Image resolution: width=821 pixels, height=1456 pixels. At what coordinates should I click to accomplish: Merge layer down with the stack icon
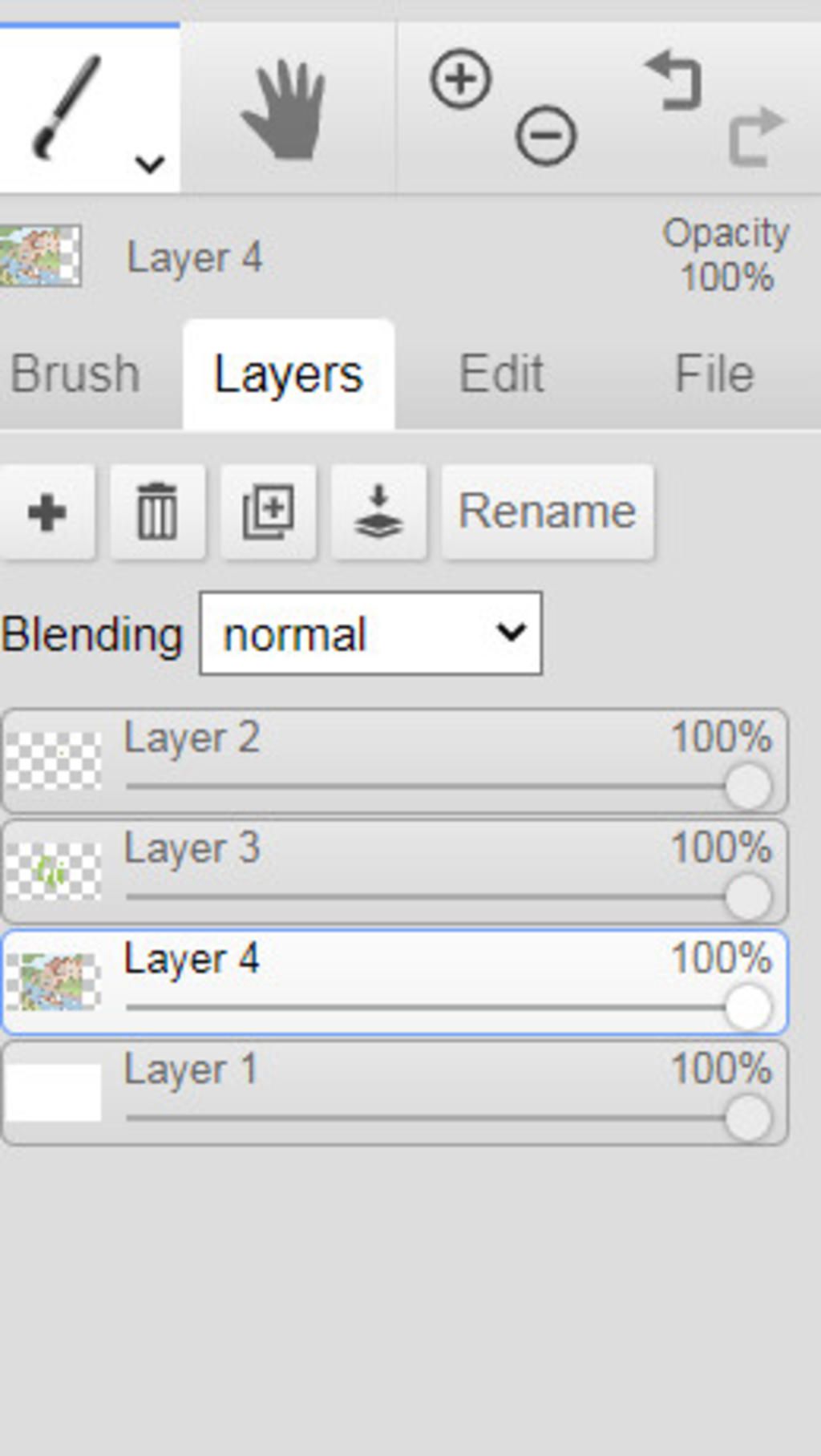tap(378, 512)
